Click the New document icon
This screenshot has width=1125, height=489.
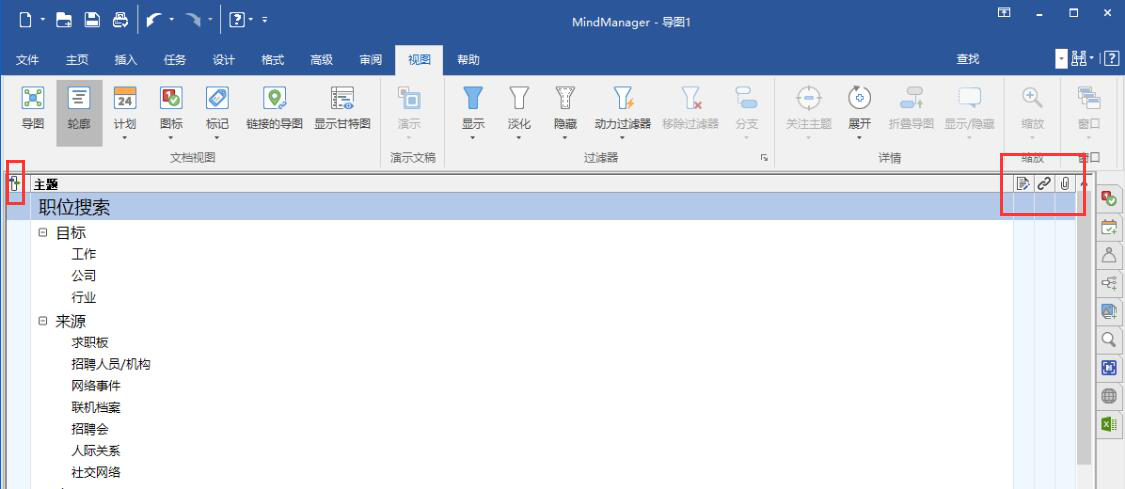coord(26,20)
